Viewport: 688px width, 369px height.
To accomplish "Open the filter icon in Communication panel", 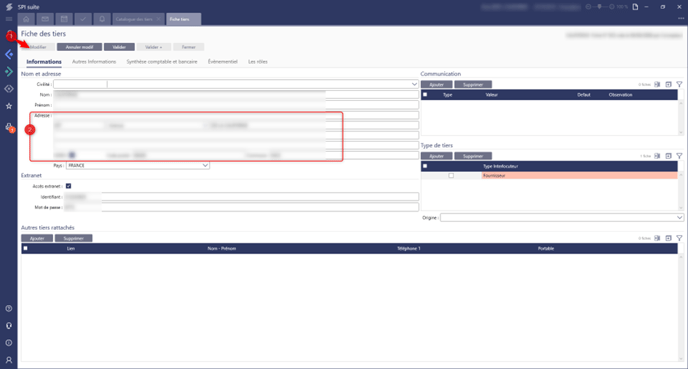I will (x=679, y=84).
